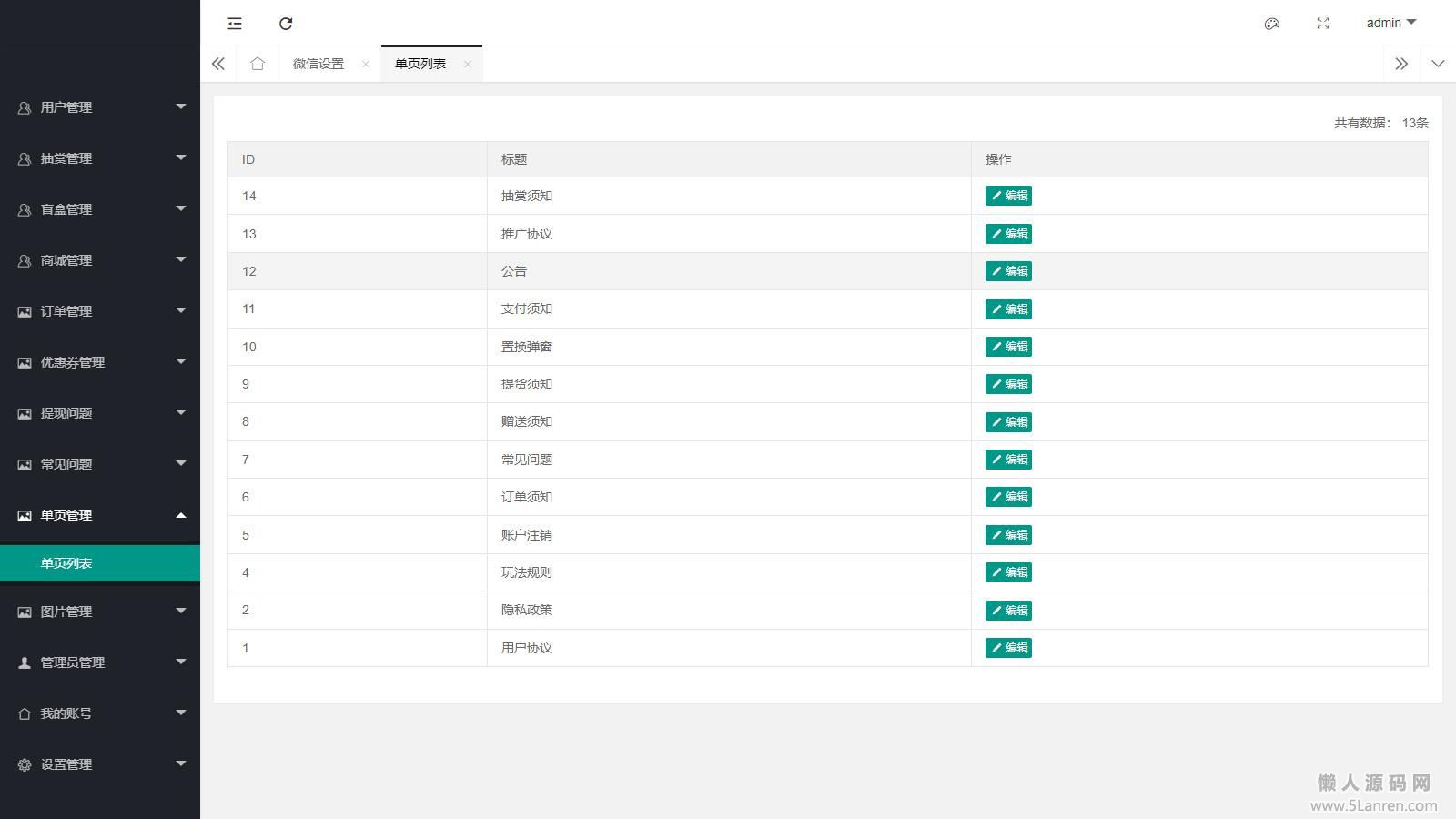Image resolution: width=1456 pixels, height=819 pixels.
Task: Open the admin user dropdown
Action: pos(1390,23)
